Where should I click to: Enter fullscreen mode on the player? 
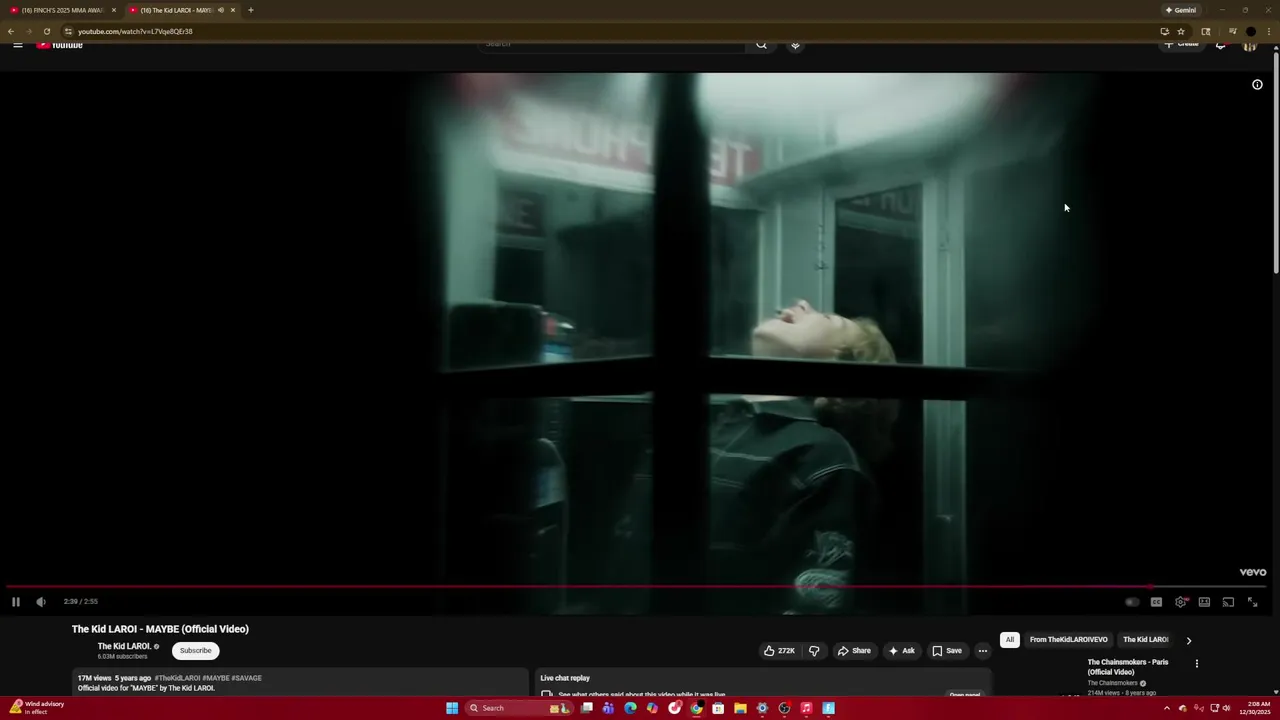pyautogui.click(x=1252, y=602)
